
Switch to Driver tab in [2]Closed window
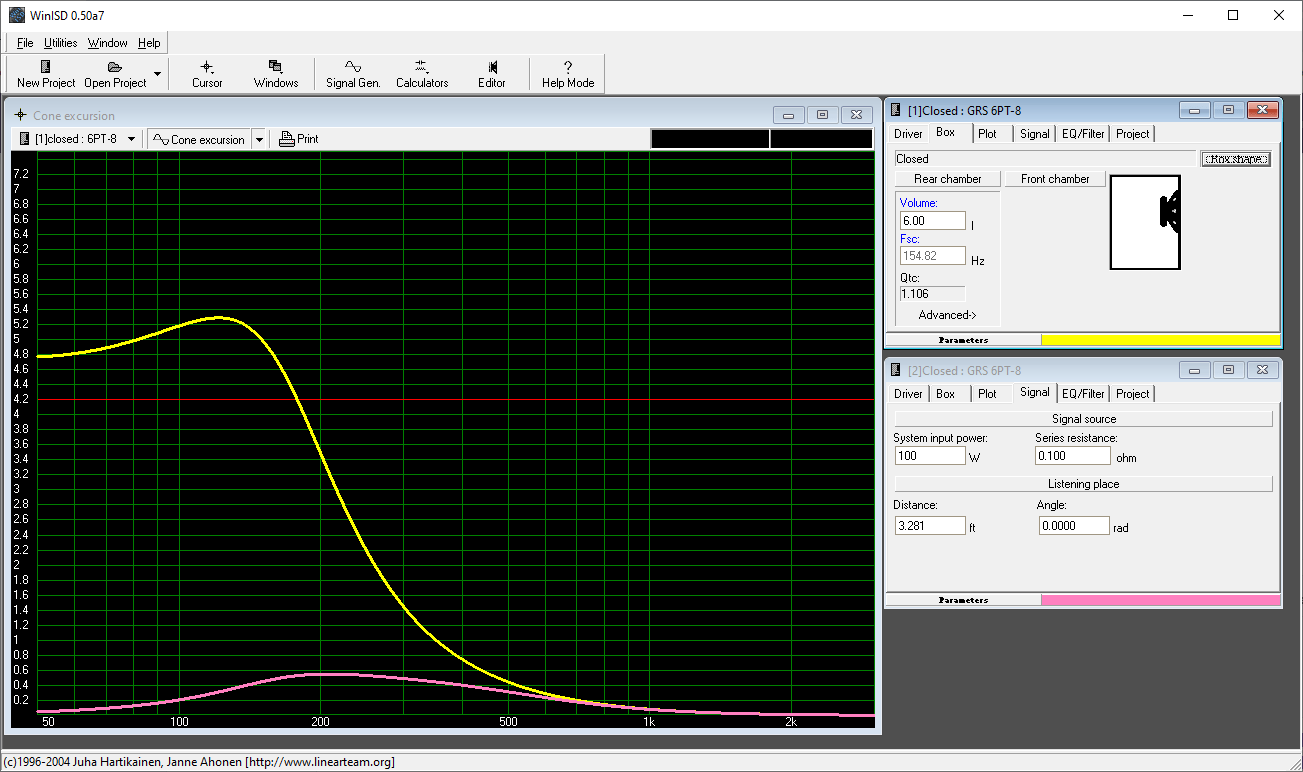pos(908,393)
